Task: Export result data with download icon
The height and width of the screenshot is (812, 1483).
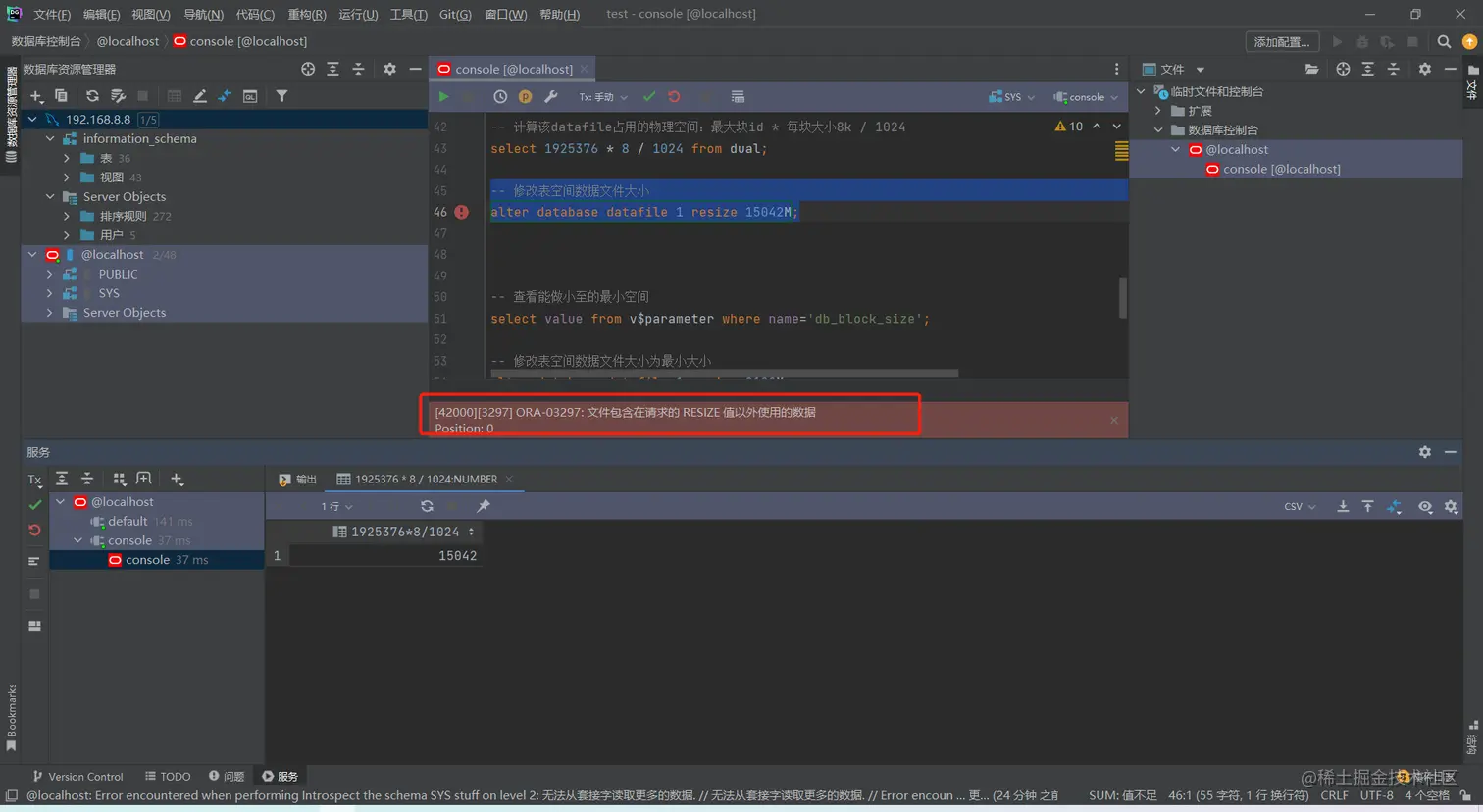Action: [1343, 506]
